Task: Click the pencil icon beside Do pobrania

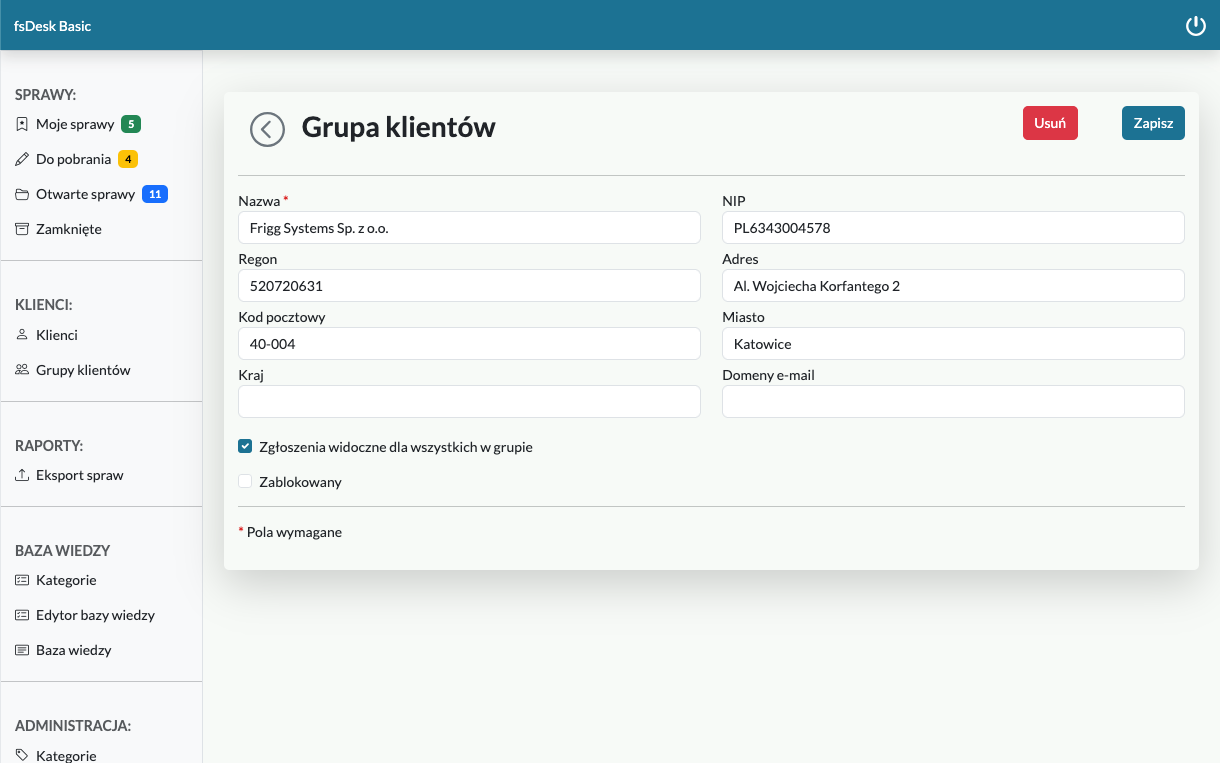Action: 22,160
